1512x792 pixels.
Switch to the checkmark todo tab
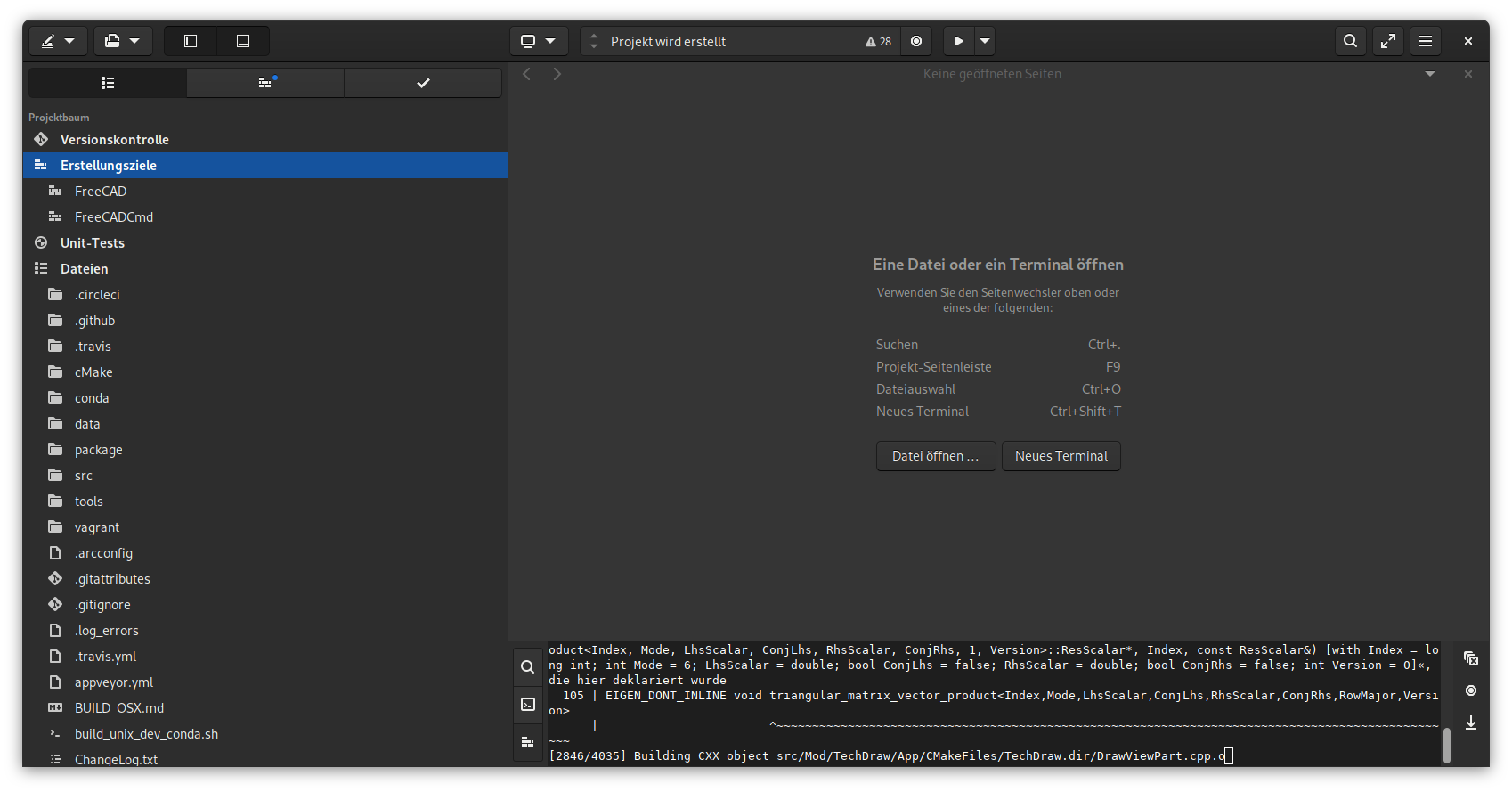click(423, 83)
